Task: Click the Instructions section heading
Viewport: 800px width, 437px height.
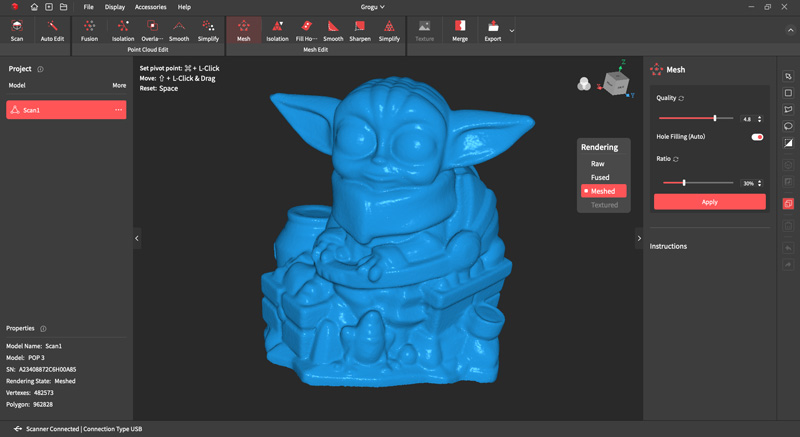Action: (x=668, y=246)
